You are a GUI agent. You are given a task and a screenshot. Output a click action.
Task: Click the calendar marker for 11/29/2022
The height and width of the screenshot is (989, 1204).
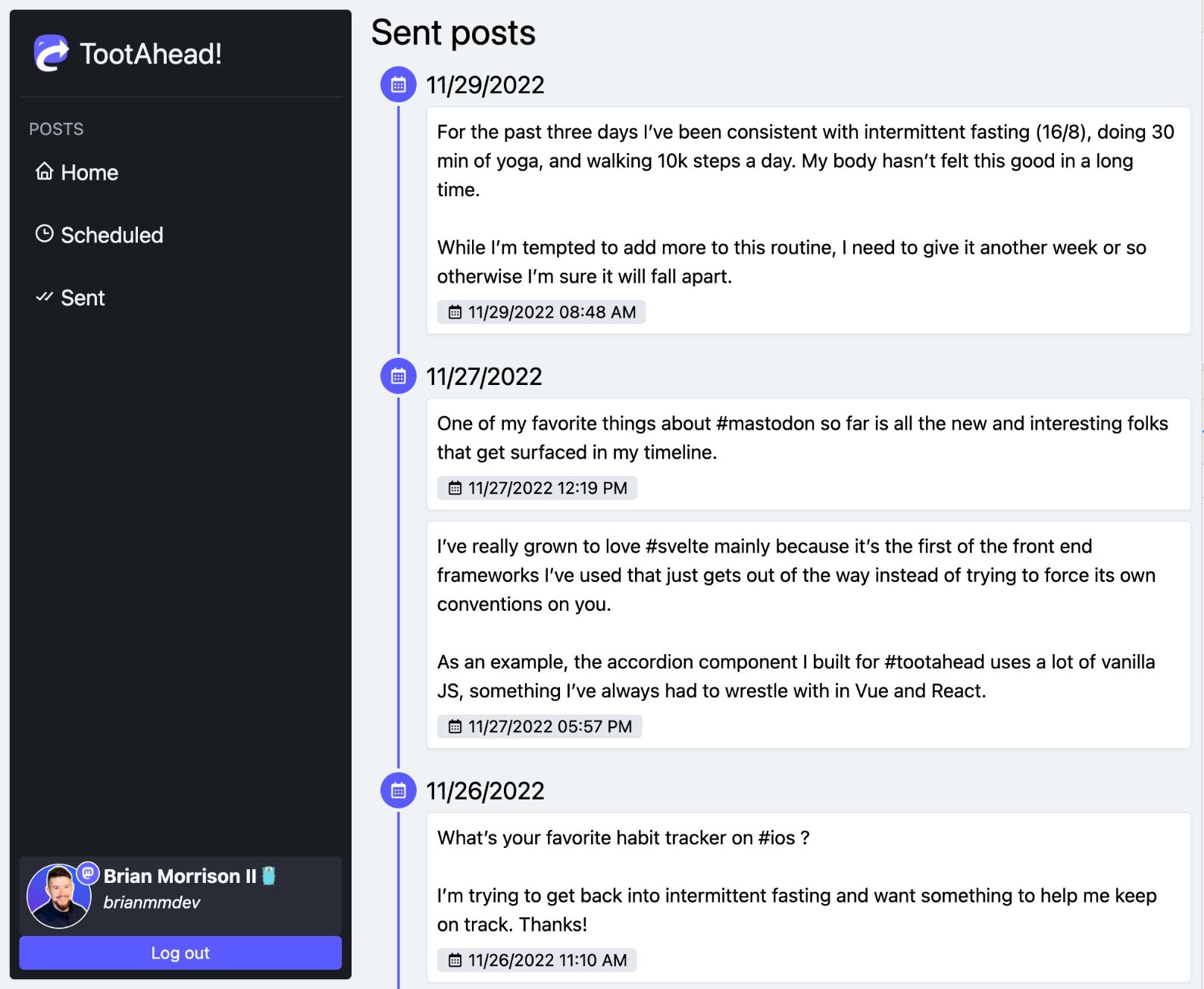coord(398,85)
